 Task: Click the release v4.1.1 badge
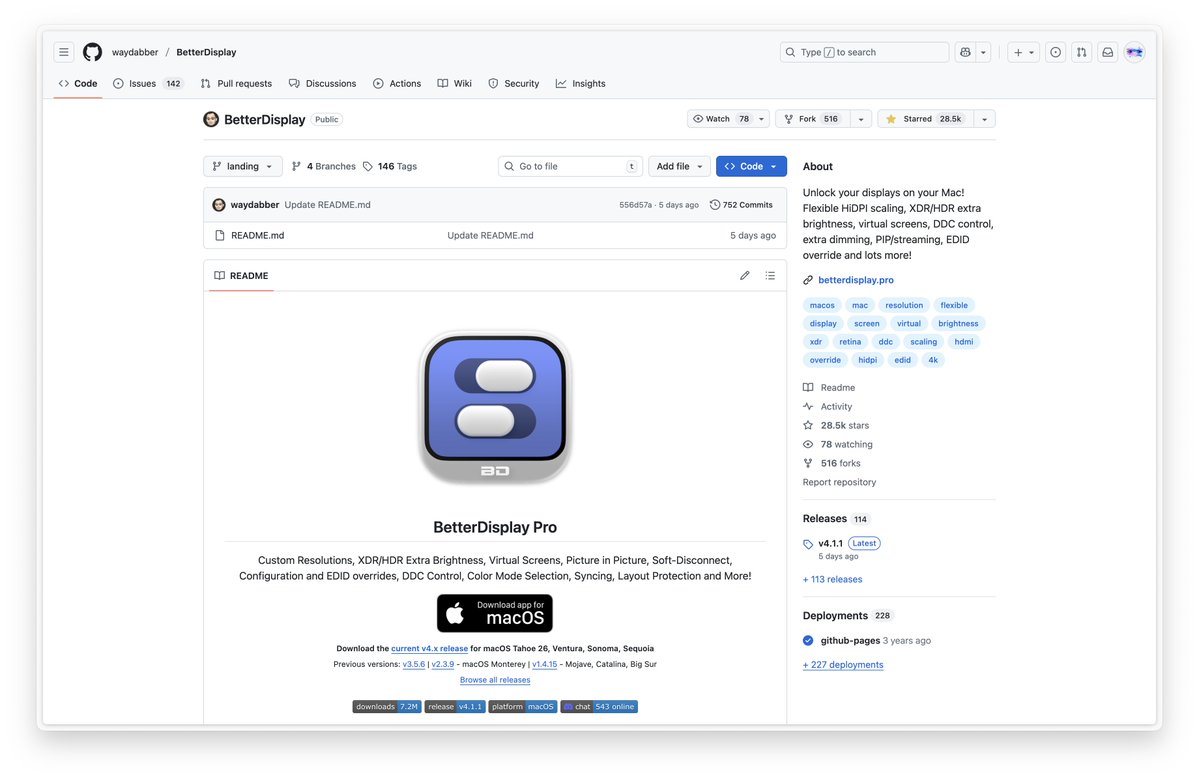[x=454, y=706]
